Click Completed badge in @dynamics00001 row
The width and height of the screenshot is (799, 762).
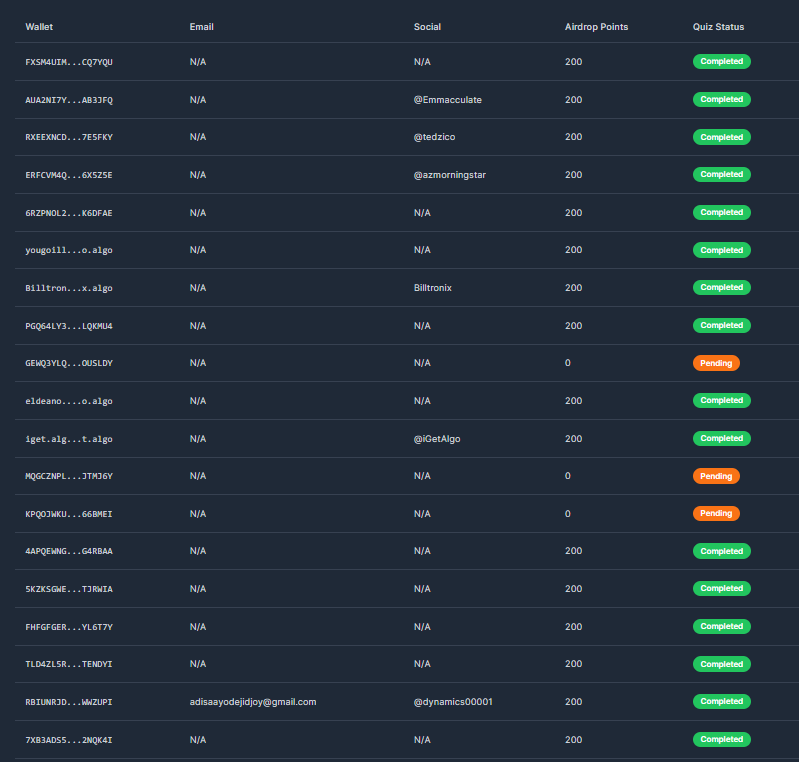[722, 701]
